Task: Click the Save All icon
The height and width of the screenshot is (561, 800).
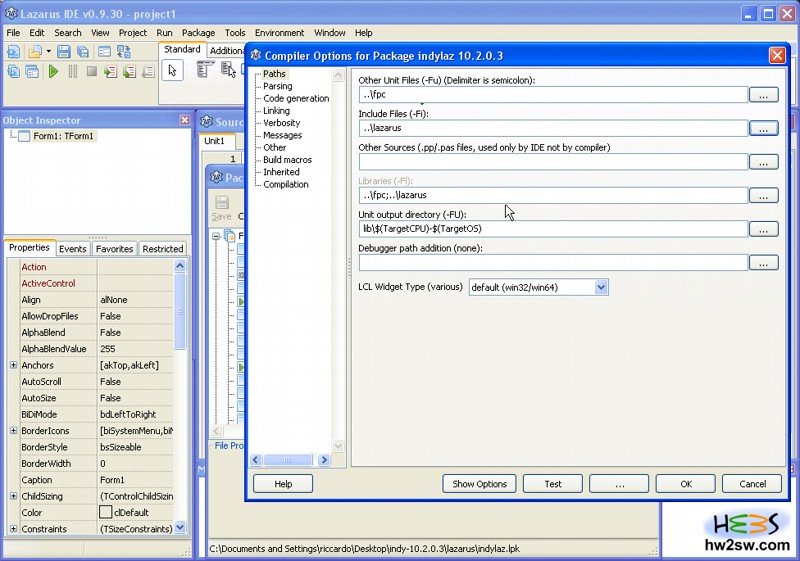Action: coord(83,52)
